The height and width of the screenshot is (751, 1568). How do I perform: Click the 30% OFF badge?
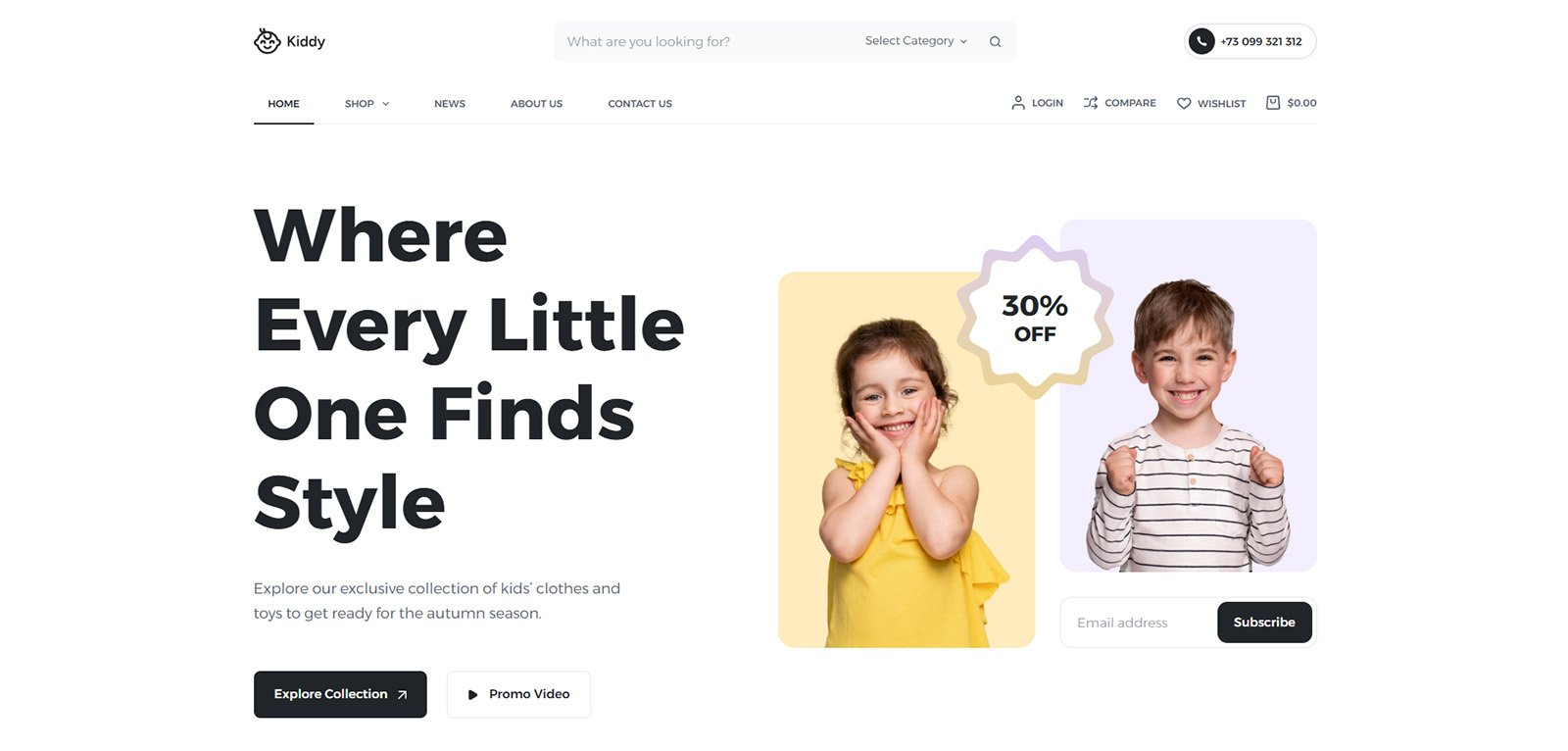click(1035, 318)
